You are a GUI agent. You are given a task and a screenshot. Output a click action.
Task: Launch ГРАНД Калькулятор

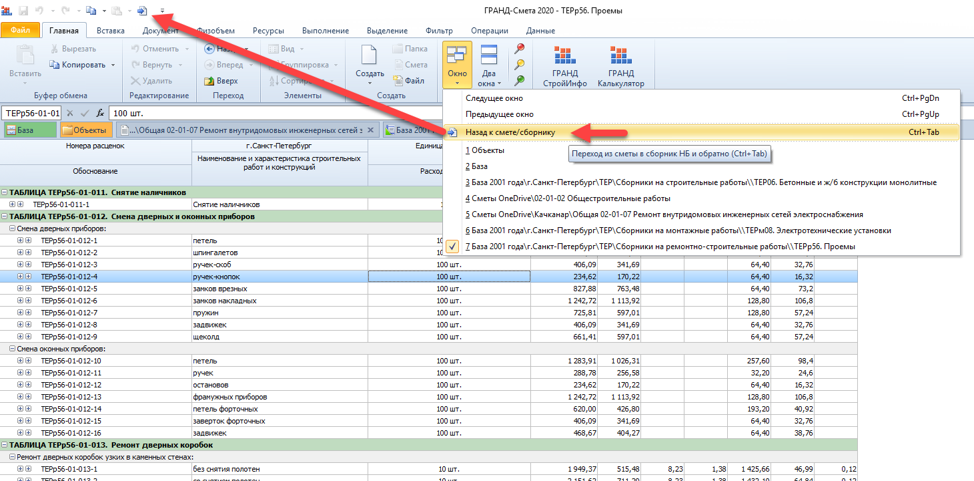point(620,66)
